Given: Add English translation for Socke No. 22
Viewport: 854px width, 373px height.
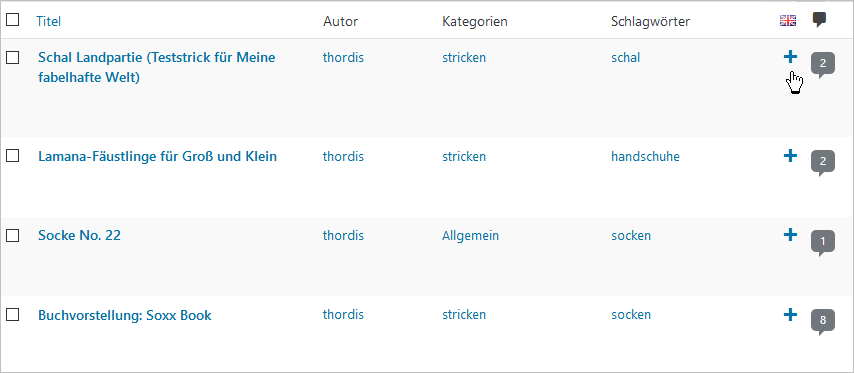Looking at the screenshot, I should coord(790,235).
